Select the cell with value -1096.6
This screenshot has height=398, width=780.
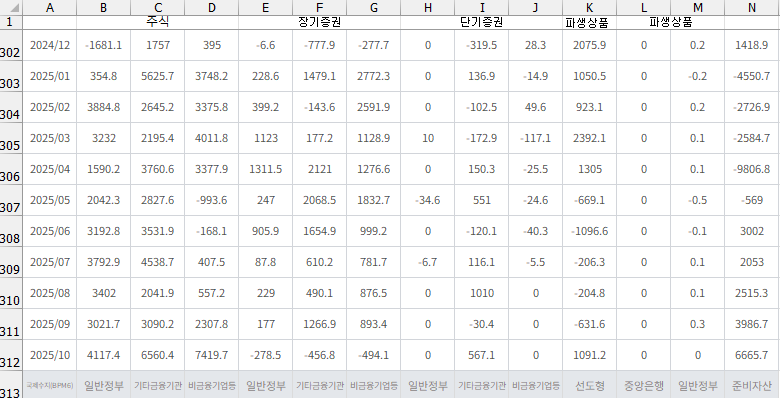tap(589, 231)
